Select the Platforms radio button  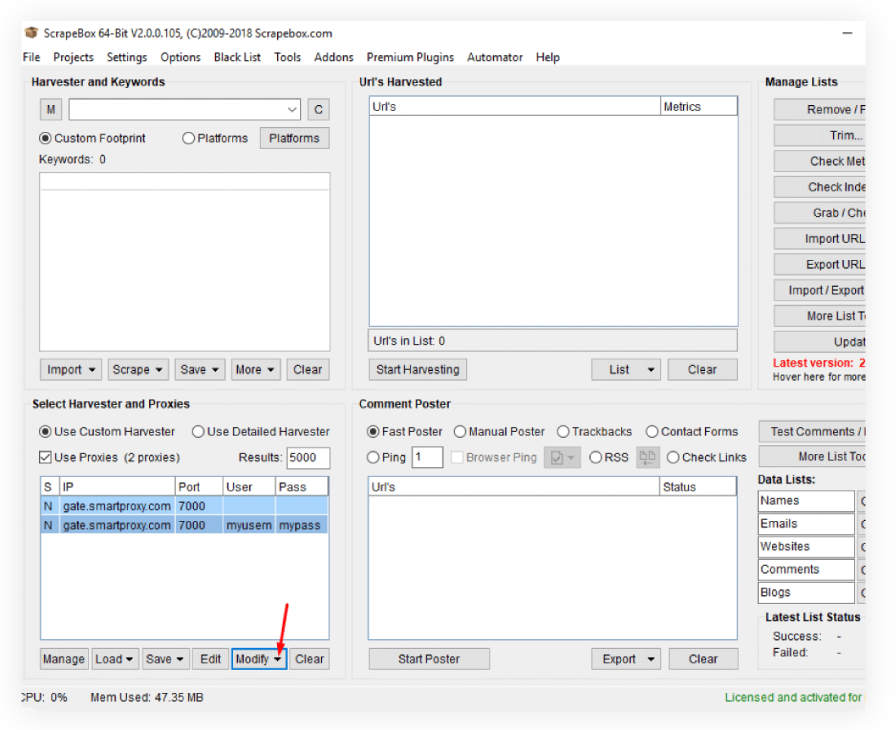pyautogui.click(x=188, y=139)
